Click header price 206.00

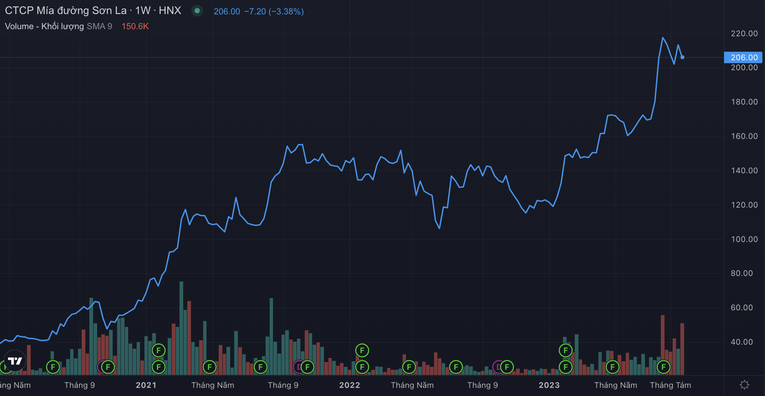[227, 11]
